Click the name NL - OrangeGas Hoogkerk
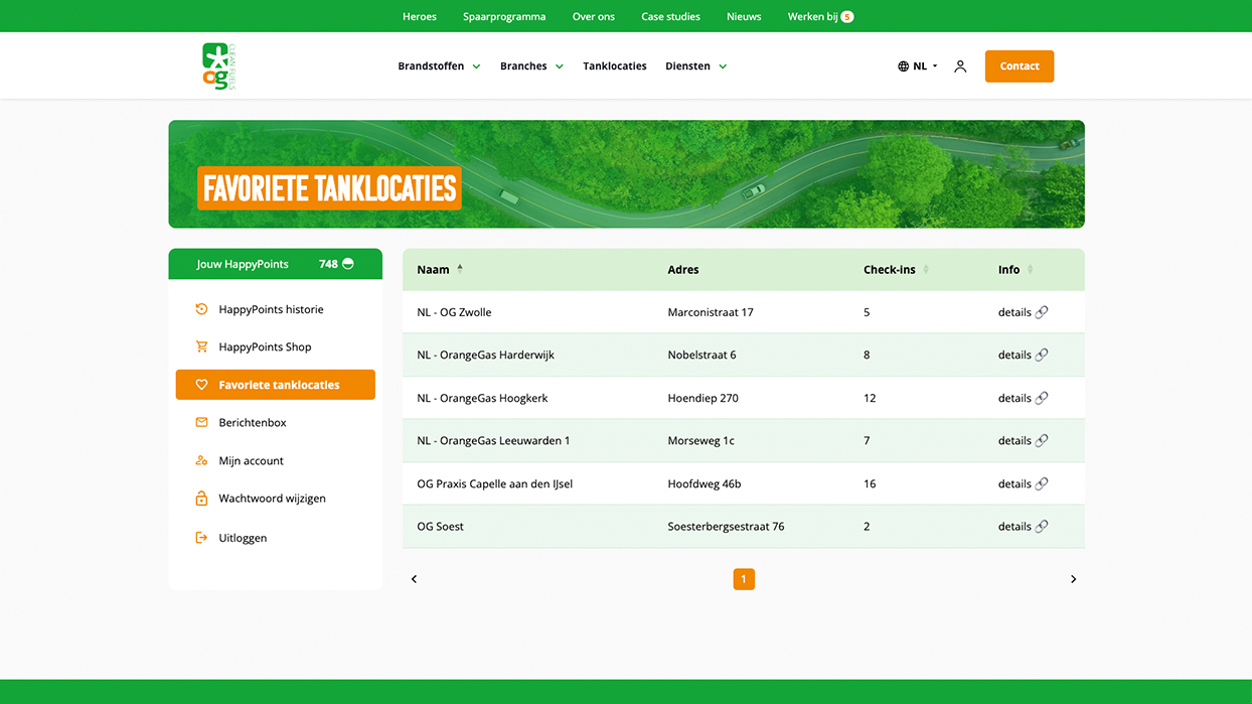 click(x=483, y=398)
